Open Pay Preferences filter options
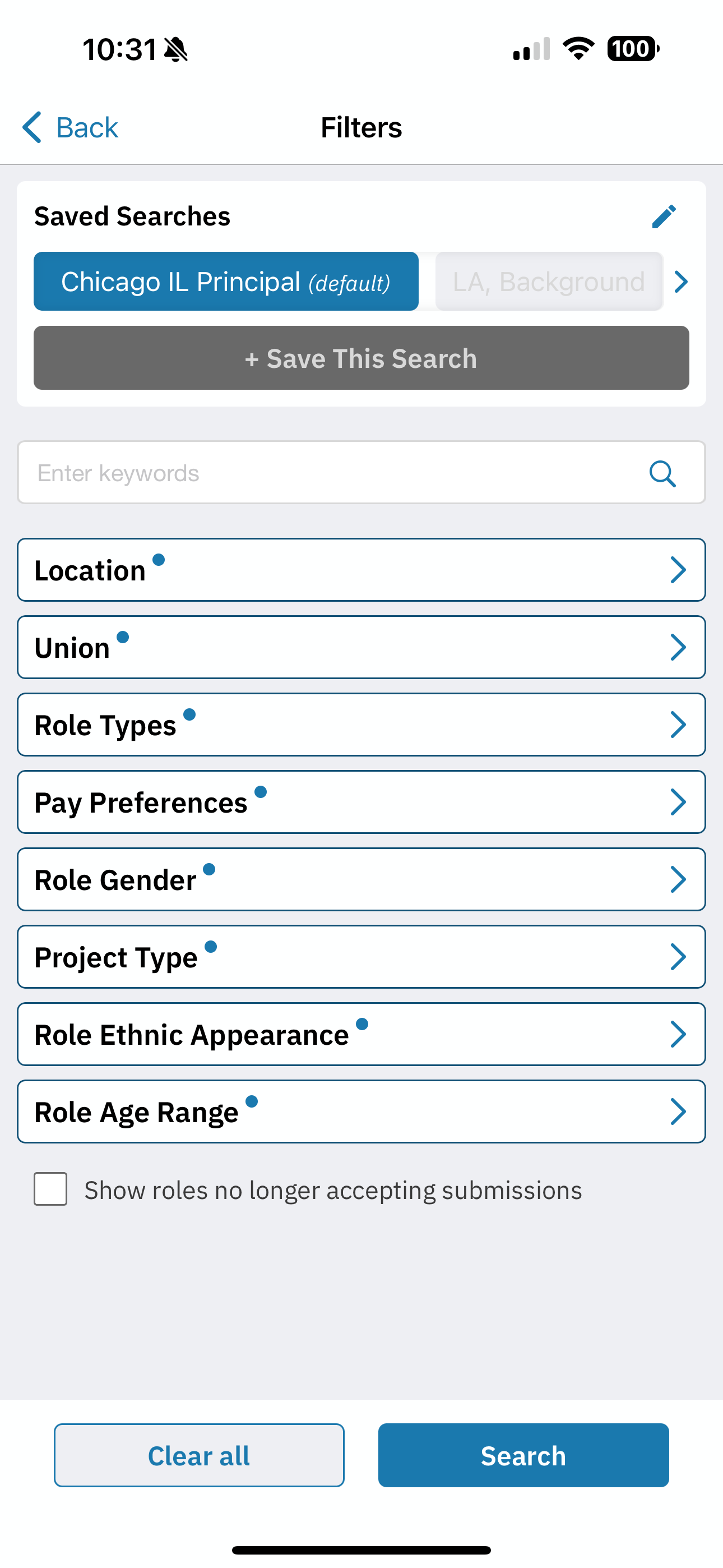Screen dimensions: 723x1568 click(361, 801)
